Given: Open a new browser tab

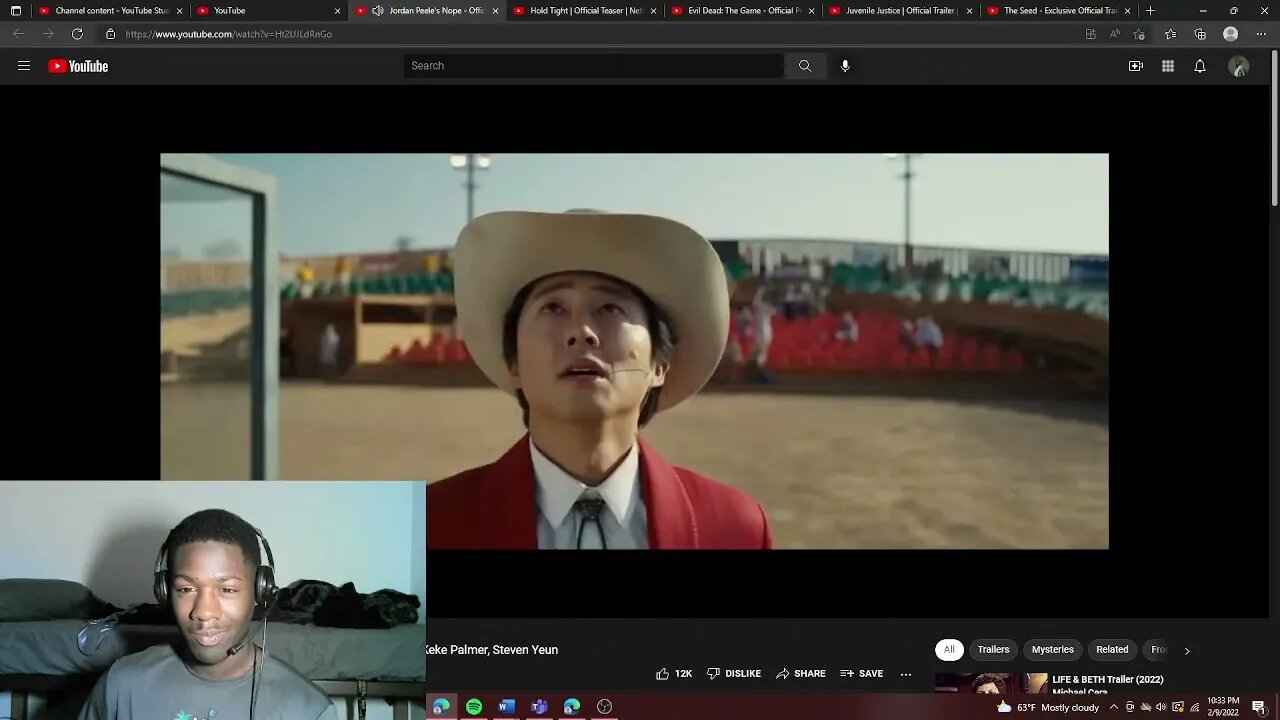Looking at the screenshot, I should [x=1150, y=11].
